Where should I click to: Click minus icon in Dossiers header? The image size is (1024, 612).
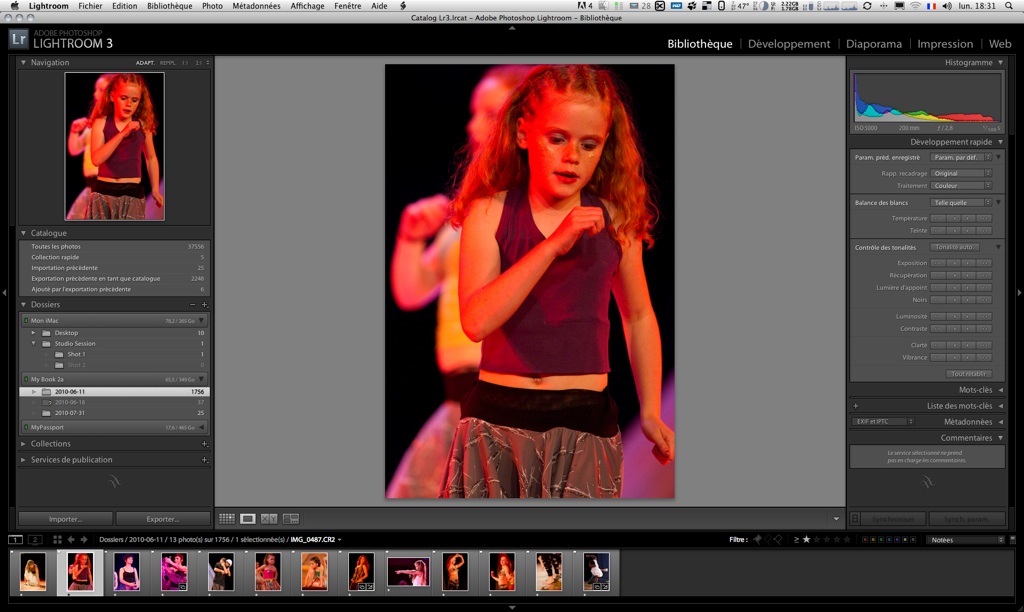point(193,304)
